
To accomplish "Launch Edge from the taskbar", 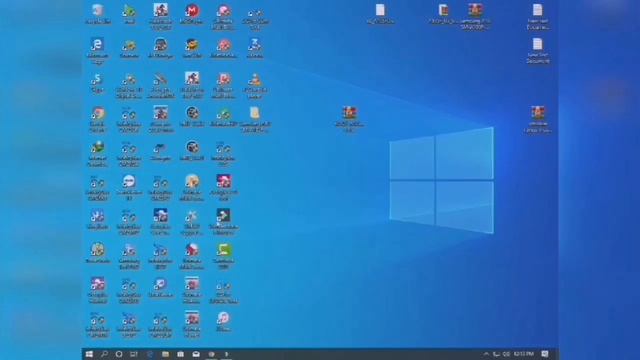I will tap(149, 354).
